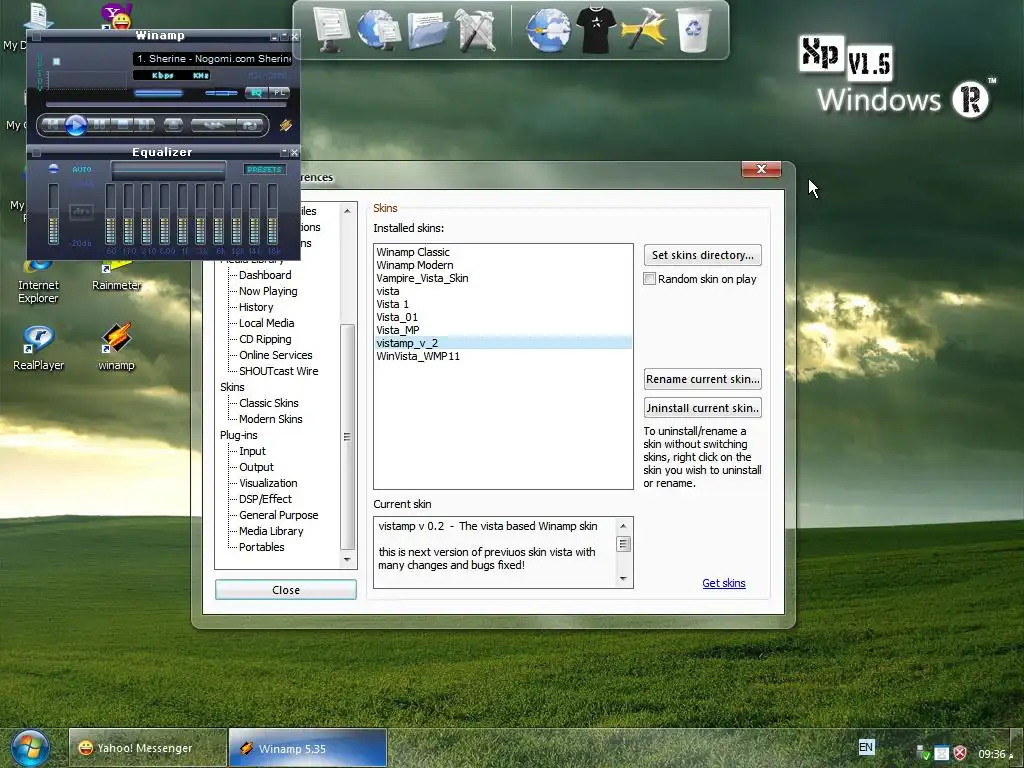Select the Rainmeter desktop icon
This screenshot has height=768, width=1024.
(116, 277)
